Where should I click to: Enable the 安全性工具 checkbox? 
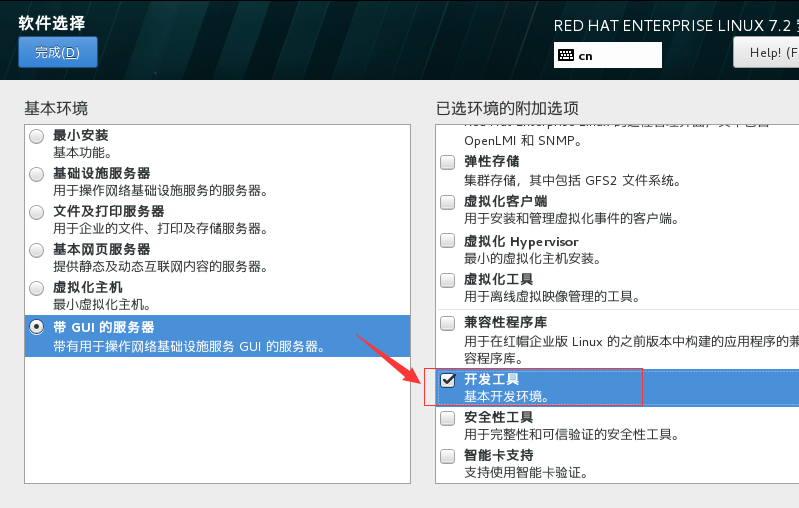click(x=447, y=418)
